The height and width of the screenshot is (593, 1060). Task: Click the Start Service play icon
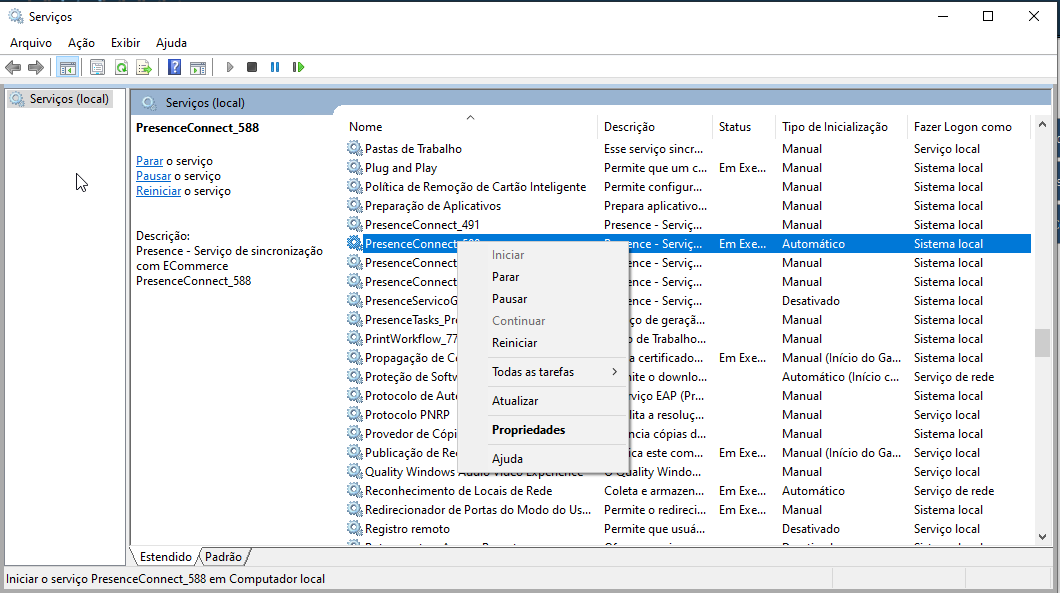click(x=230, y=67)
